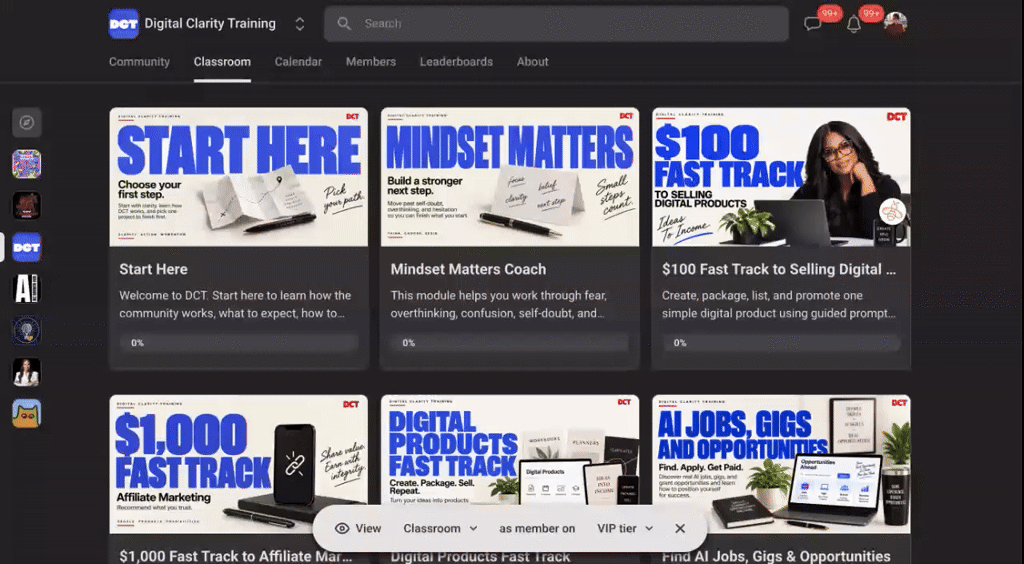Open the chat messages icon
Viewport: 1024px width, 564px height.
coord(812,24)
